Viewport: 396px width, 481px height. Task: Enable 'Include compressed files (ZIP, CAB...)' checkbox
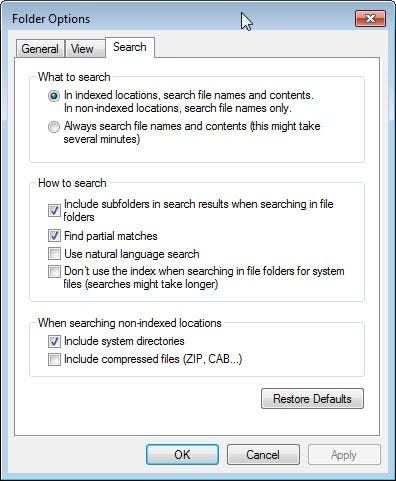tap(54, 359)
